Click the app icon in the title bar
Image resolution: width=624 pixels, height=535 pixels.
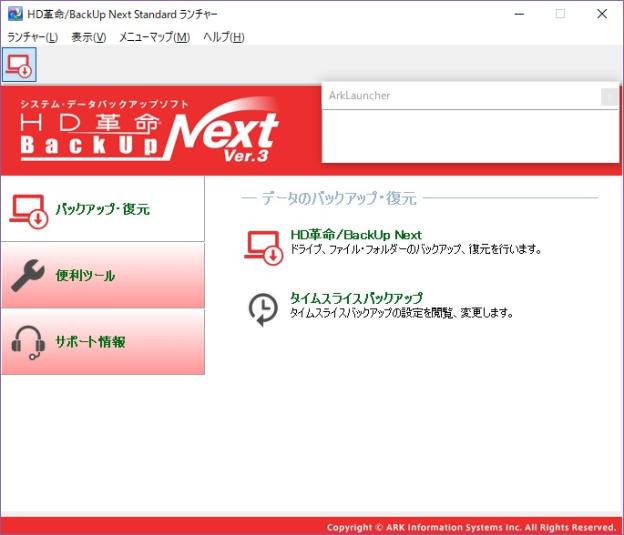[15, 14]
